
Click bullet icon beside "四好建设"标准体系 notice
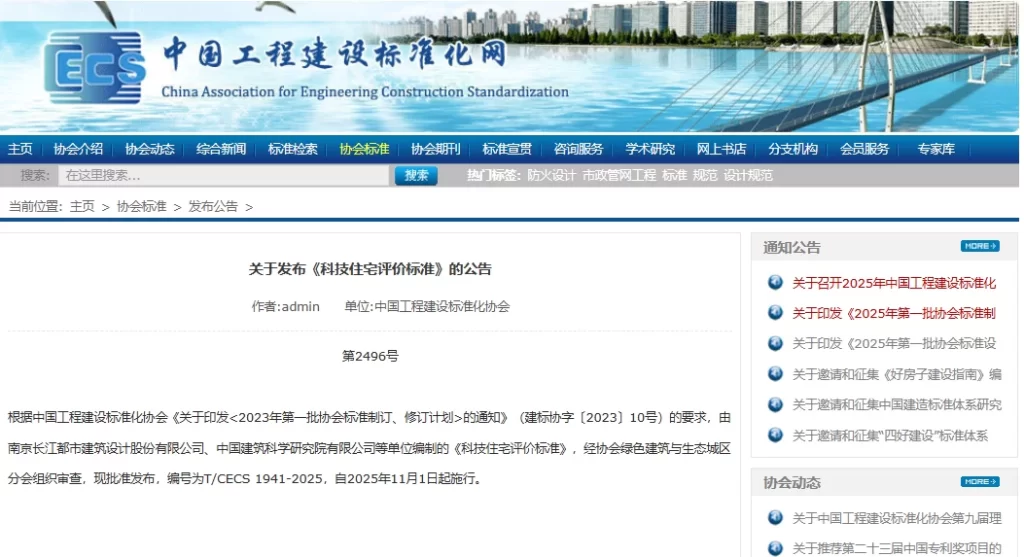point(775,435)
